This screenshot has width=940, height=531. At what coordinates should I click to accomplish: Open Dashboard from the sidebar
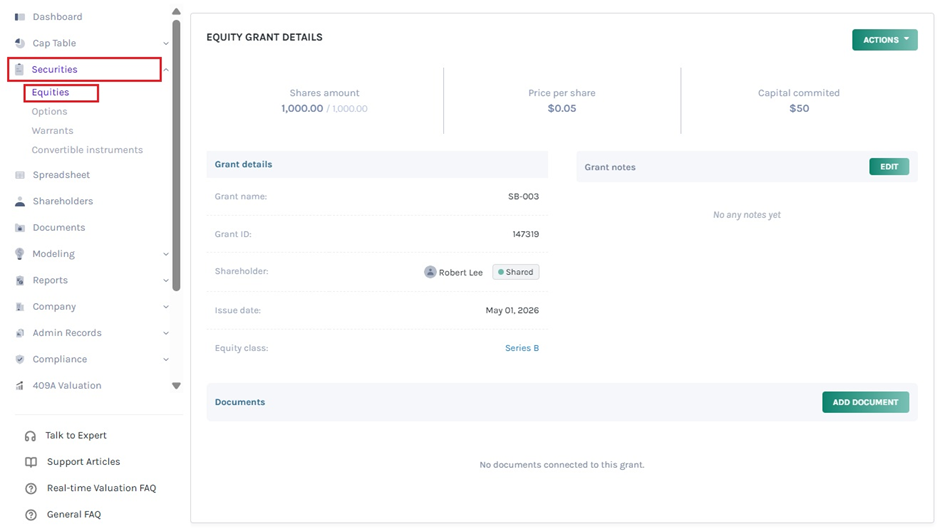(x=58, y=17)
